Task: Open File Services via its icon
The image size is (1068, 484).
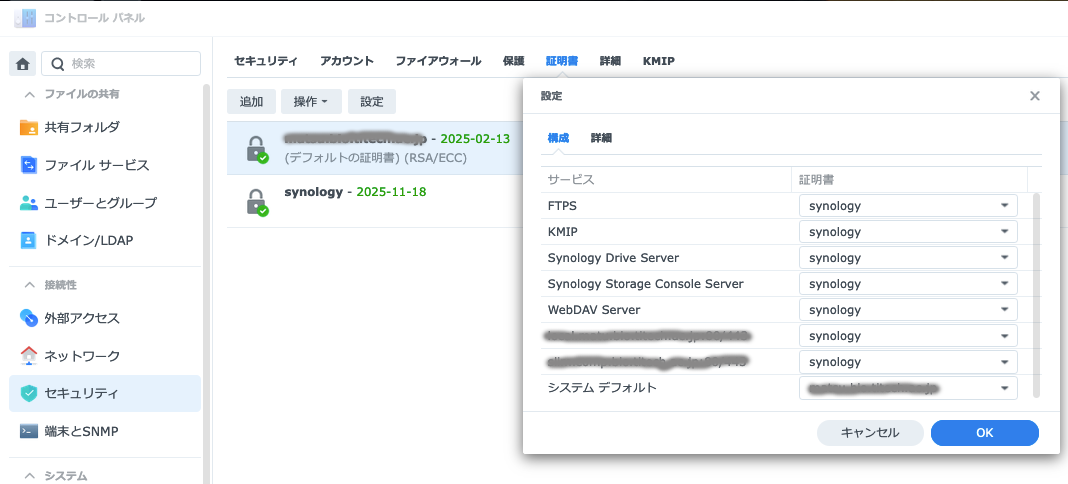Action: (29, 165)
